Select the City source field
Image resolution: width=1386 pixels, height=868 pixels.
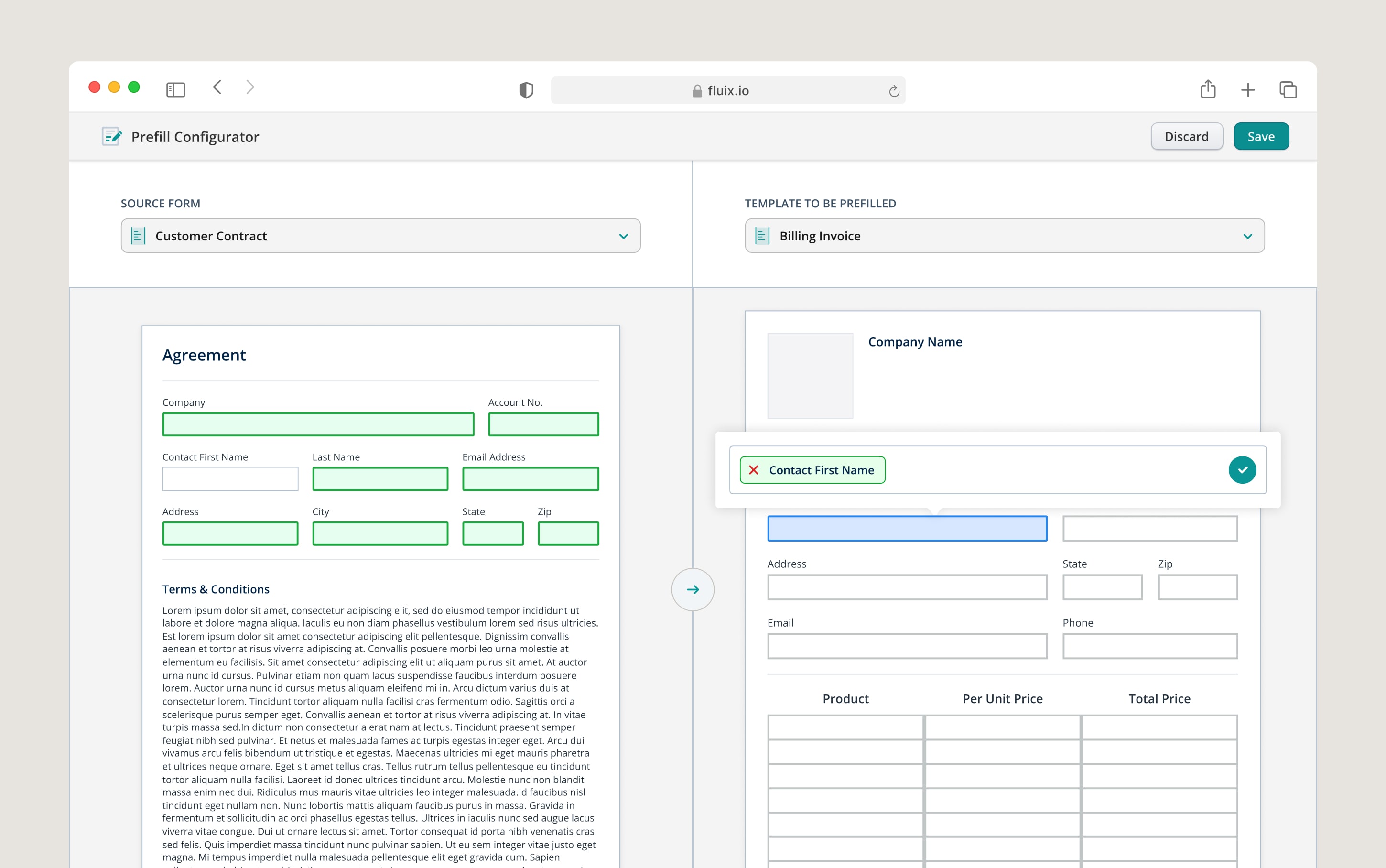(x=380, y=533)
